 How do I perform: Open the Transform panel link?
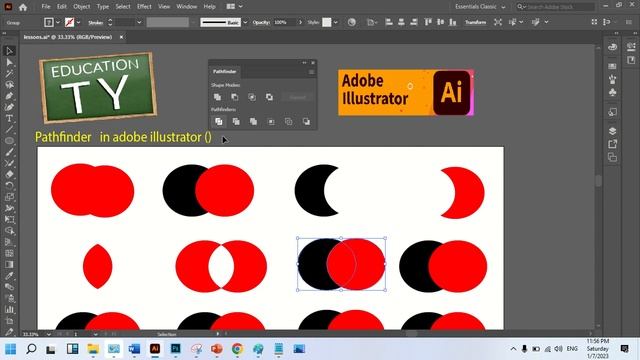click(x=476, y=22)
